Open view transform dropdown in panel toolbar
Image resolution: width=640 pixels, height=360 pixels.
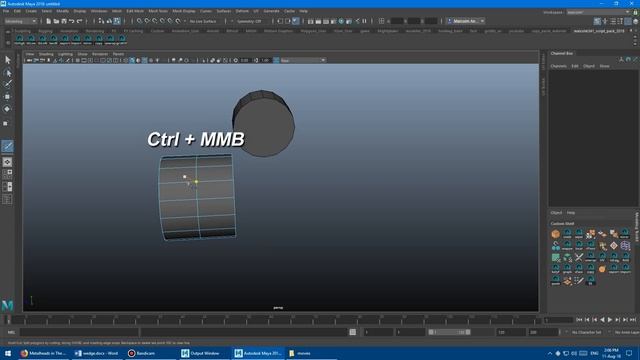303,60
